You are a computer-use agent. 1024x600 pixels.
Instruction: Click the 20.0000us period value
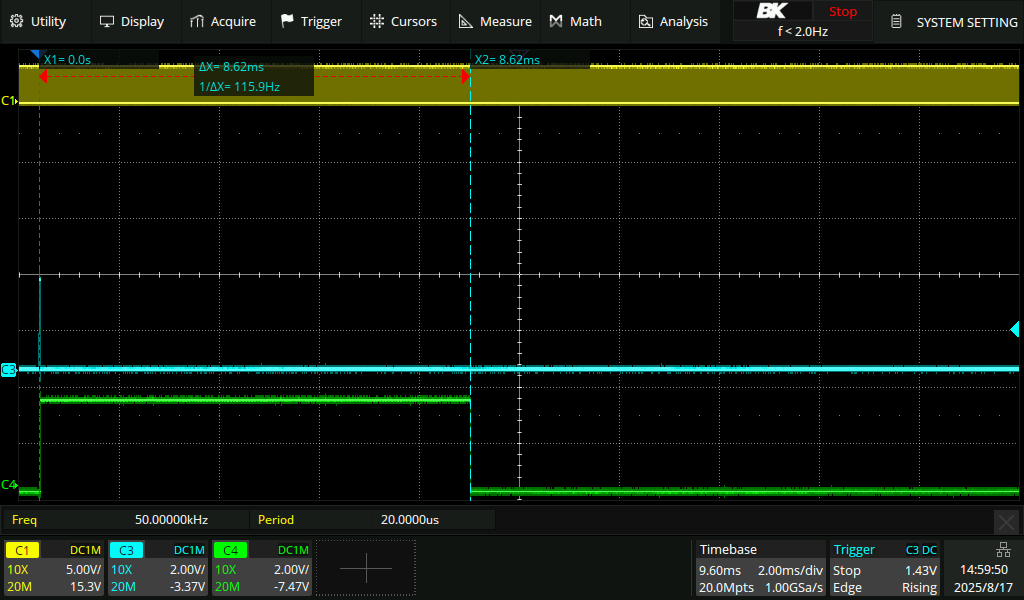[409, 520]
